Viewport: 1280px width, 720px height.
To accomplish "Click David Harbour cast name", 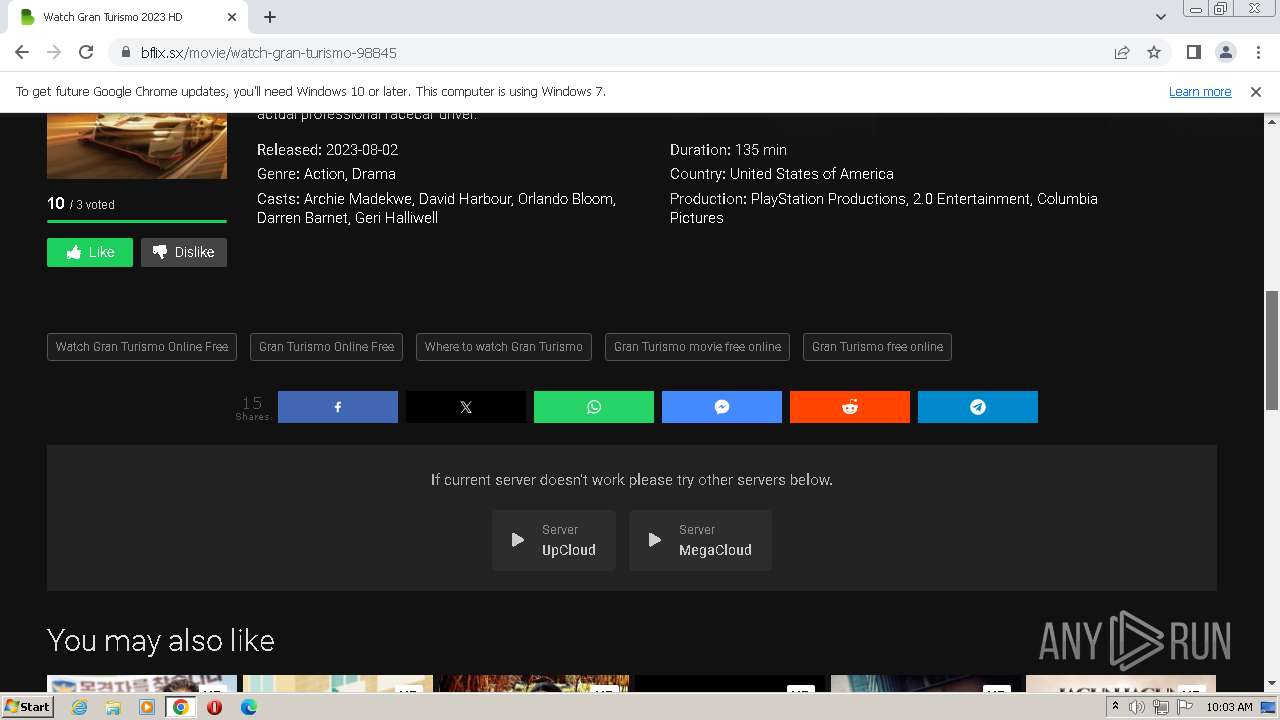I will point(465,199).
